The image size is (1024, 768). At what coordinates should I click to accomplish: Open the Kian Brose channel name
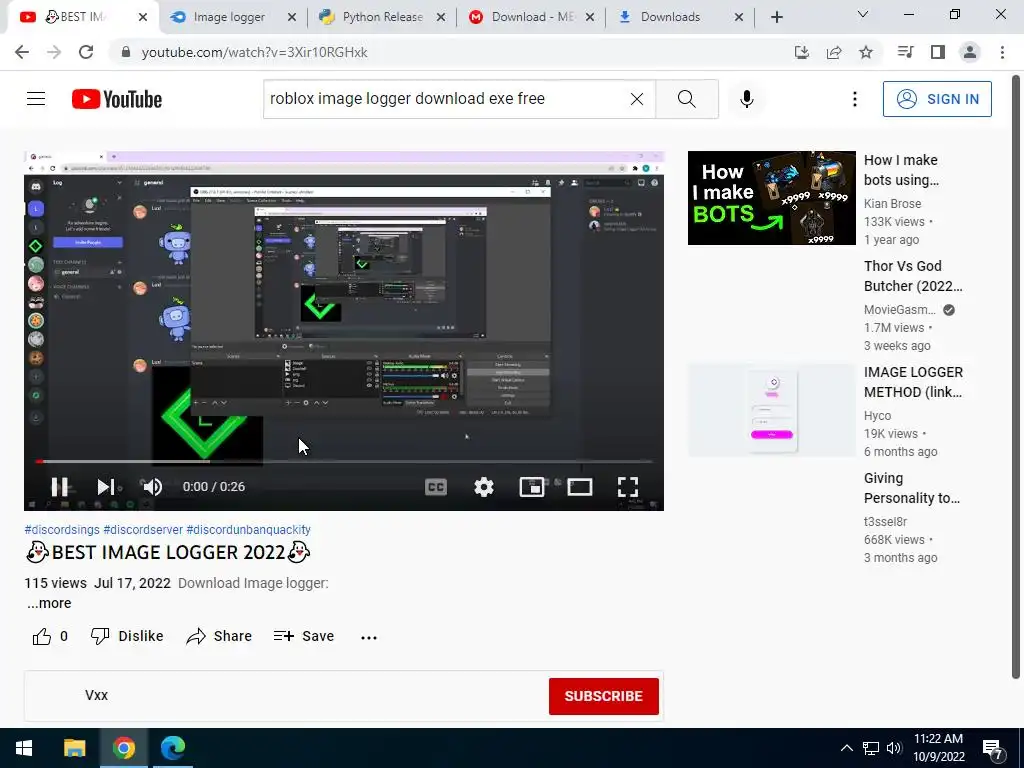[892, 204]
